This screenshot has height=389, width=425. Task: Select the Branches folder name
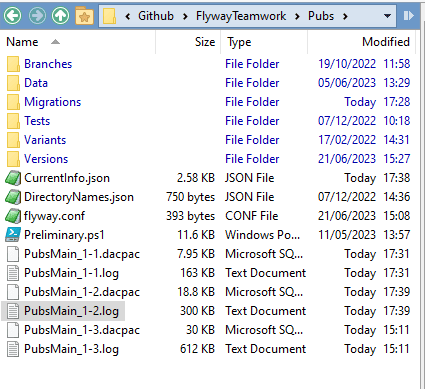(x=48, y=64)
